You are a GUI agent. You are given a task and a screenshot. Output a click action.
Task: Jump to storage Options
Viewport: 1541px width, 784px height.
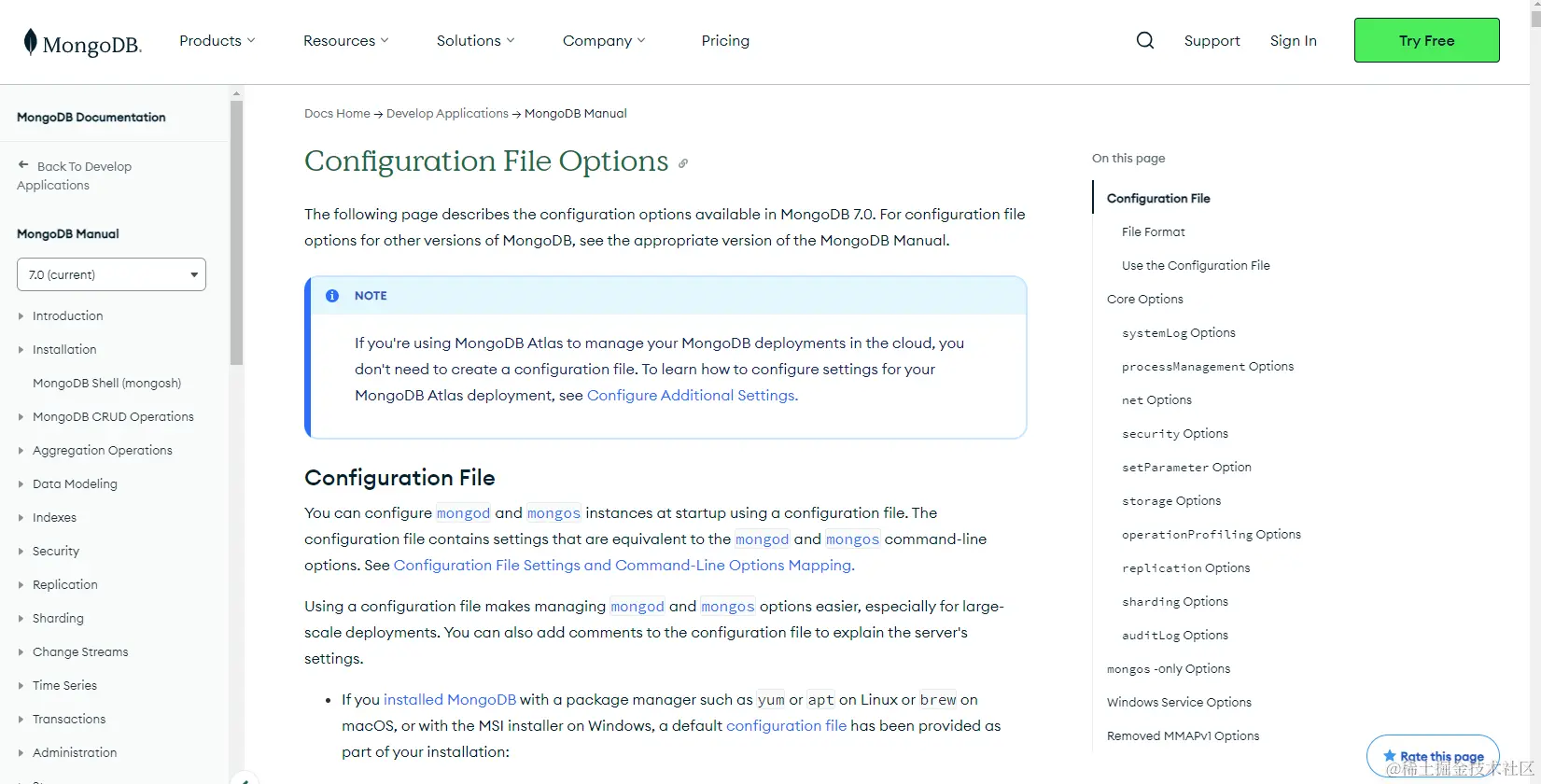(1171, 500)
